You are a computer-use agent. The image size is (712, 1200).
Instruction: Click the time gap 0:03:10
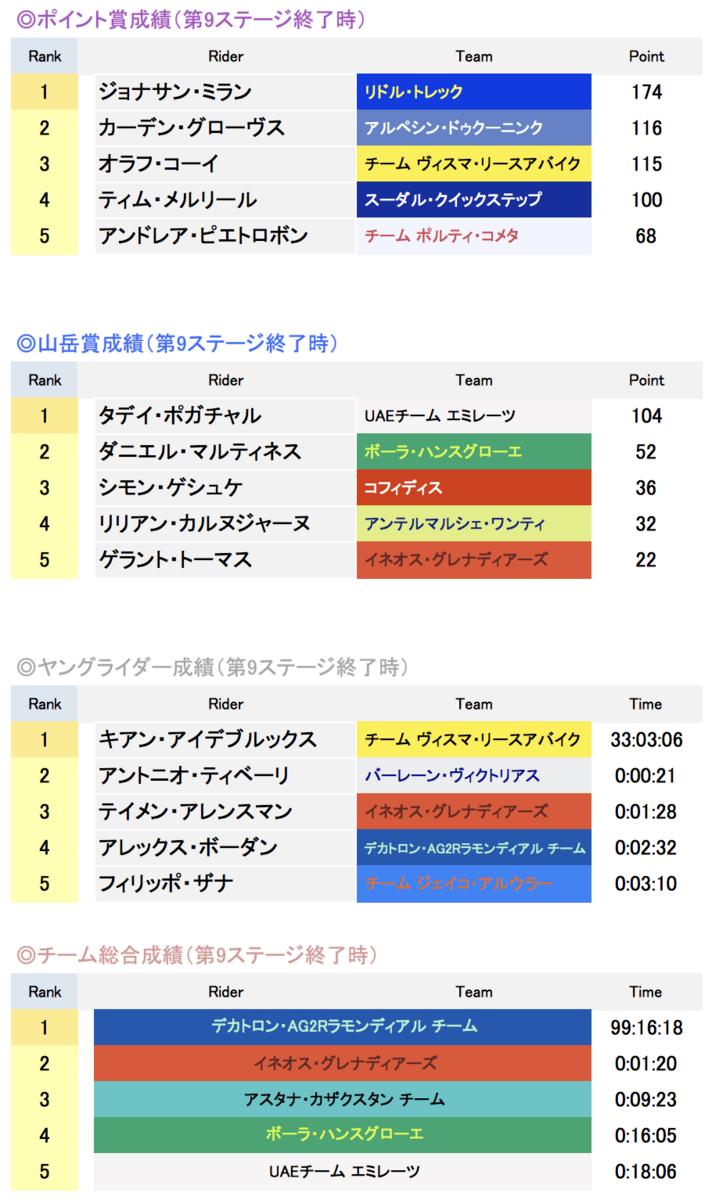point(647,884)
